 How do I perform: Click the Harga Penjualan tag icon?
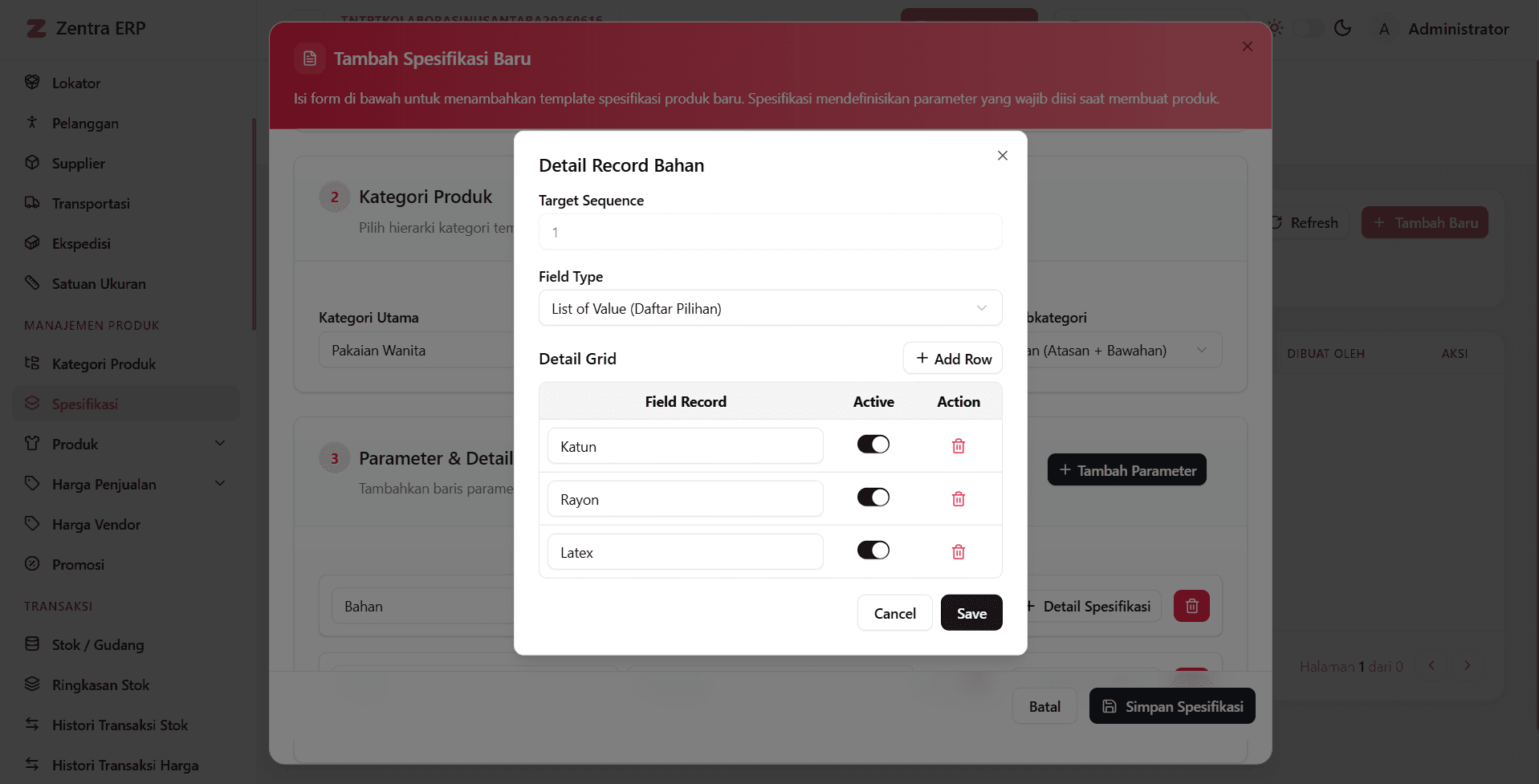tap(32, 483)
